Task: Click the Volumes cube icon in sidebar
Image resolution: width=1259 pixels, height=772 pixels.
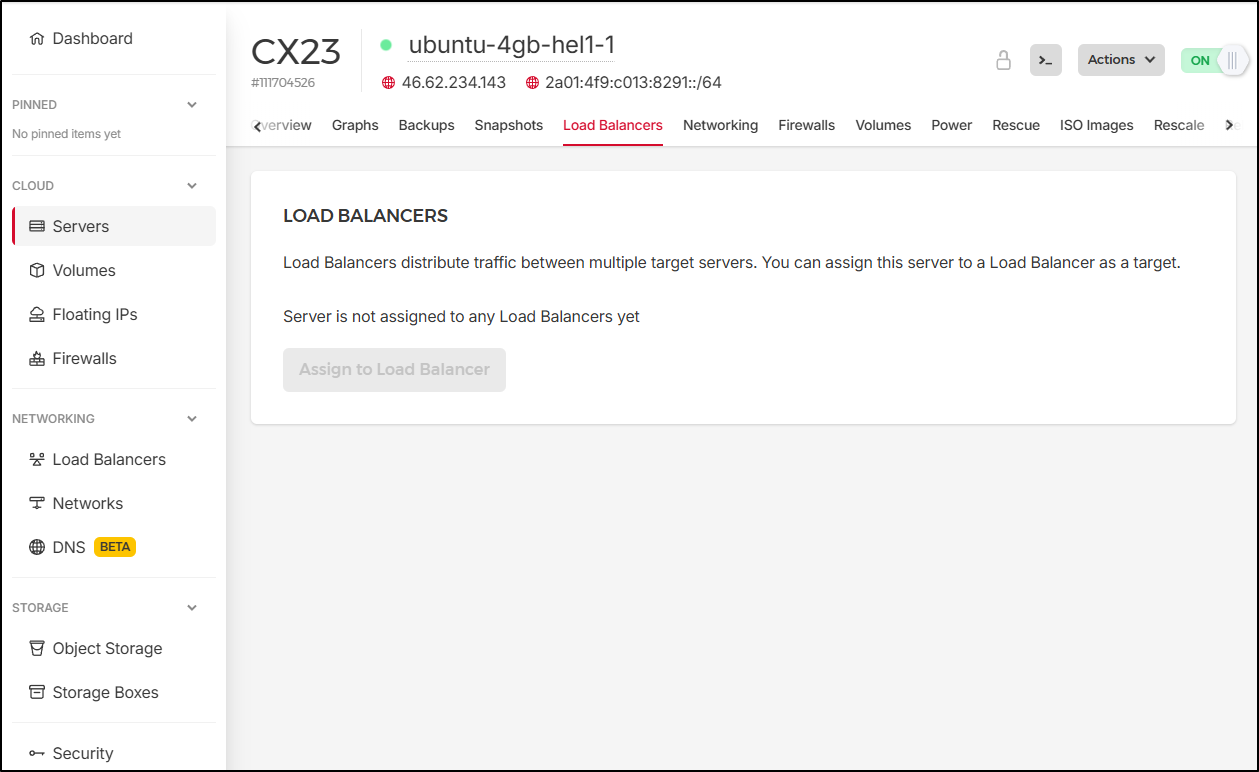Action: coord(37,271)
